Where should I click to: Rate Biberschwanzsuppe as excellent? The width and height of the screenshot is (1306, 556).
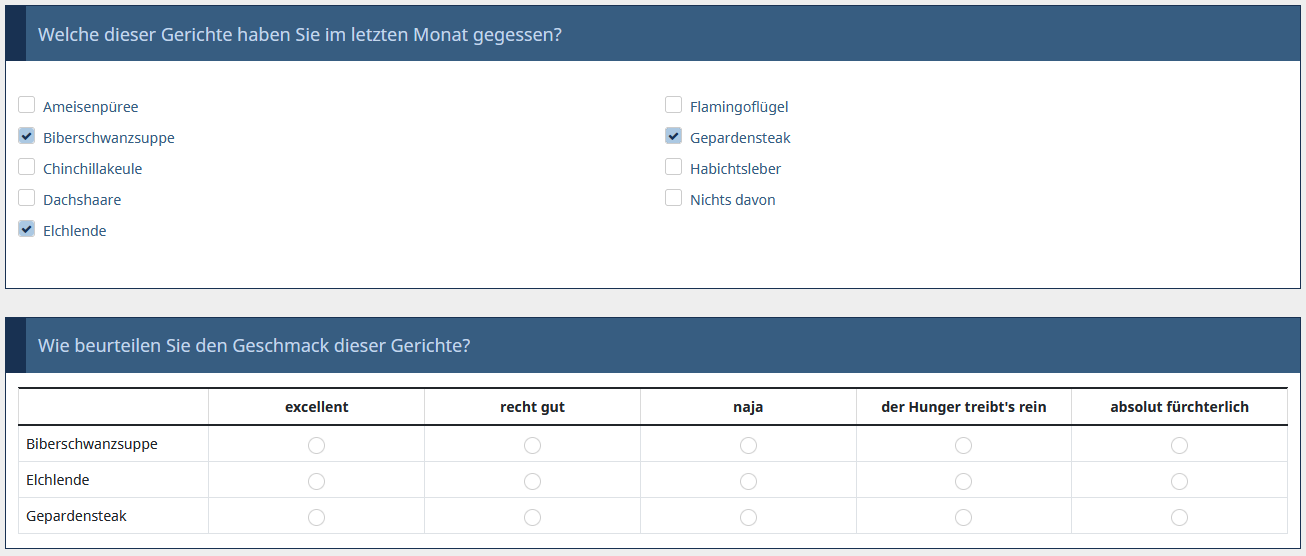point(317,445)
